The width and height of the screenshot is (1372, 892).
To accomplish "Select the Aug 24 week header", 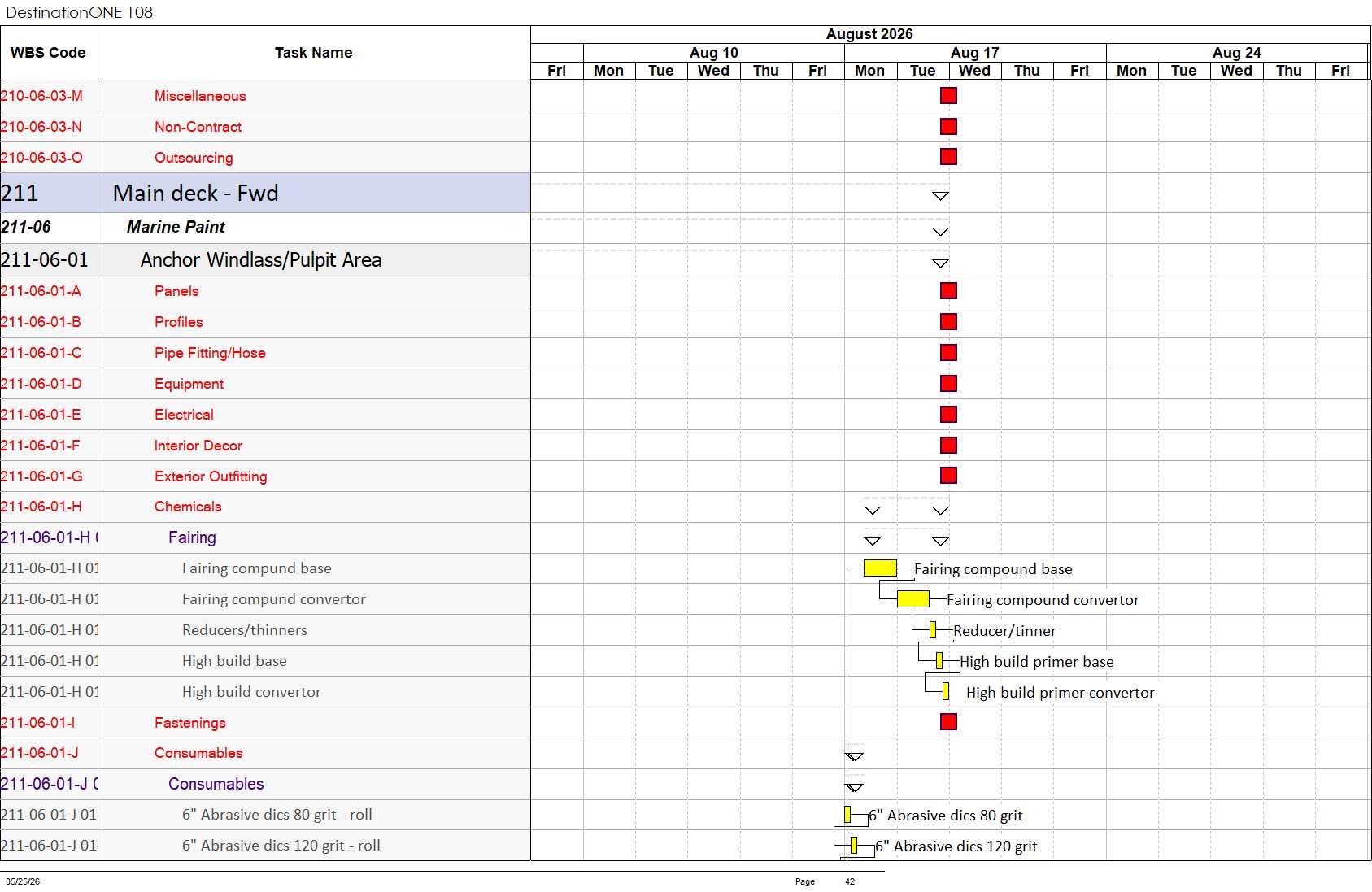I will coord(1236,53).
